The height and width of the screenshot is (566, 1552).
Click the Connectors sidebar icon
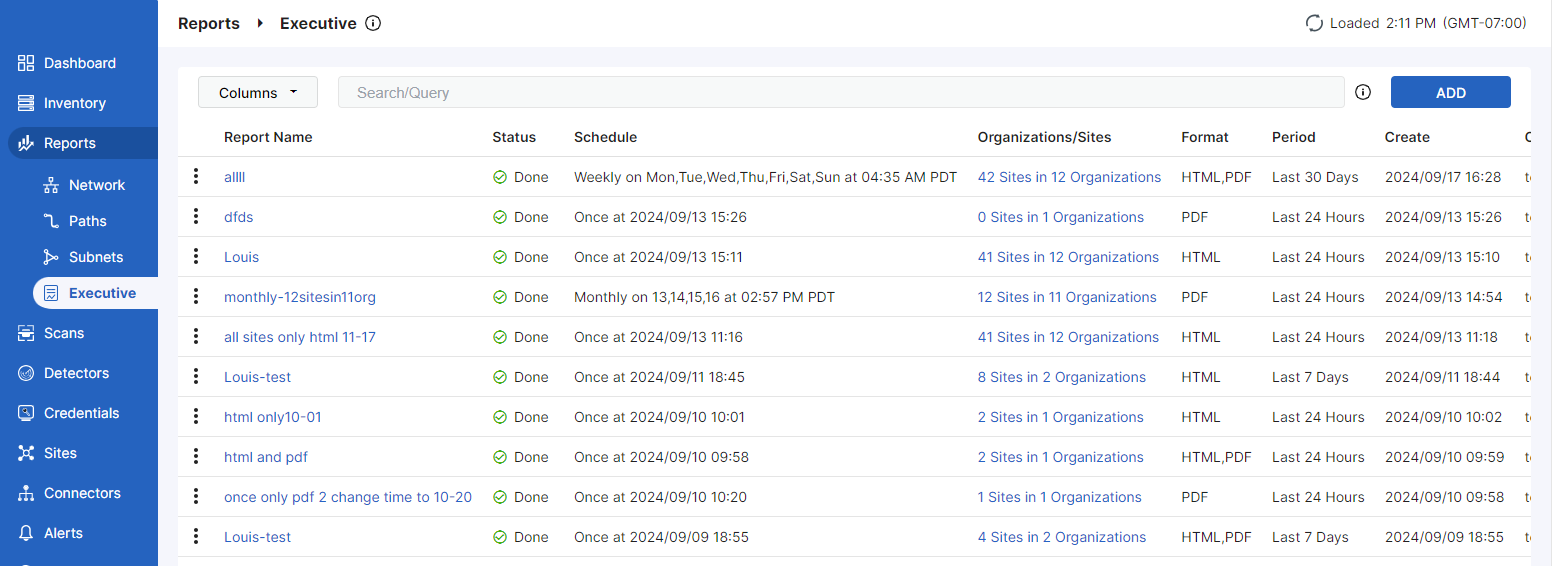[26, 493]
